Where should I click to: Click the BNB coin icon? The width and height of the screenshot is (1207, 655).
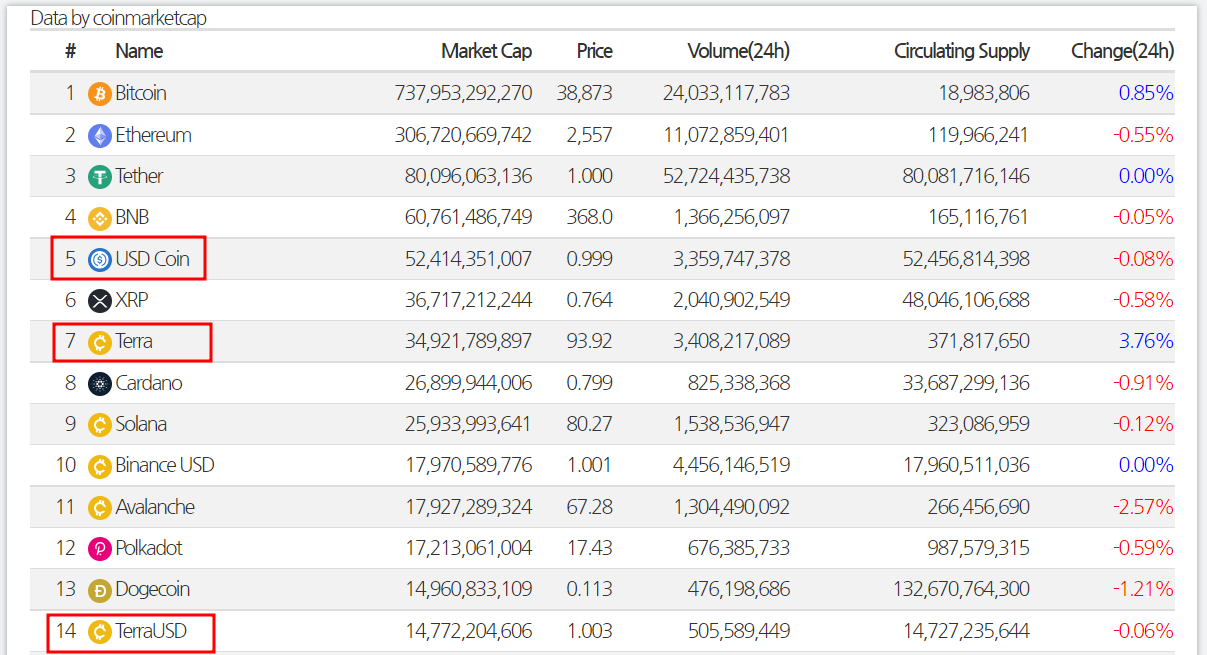point(100,218)
